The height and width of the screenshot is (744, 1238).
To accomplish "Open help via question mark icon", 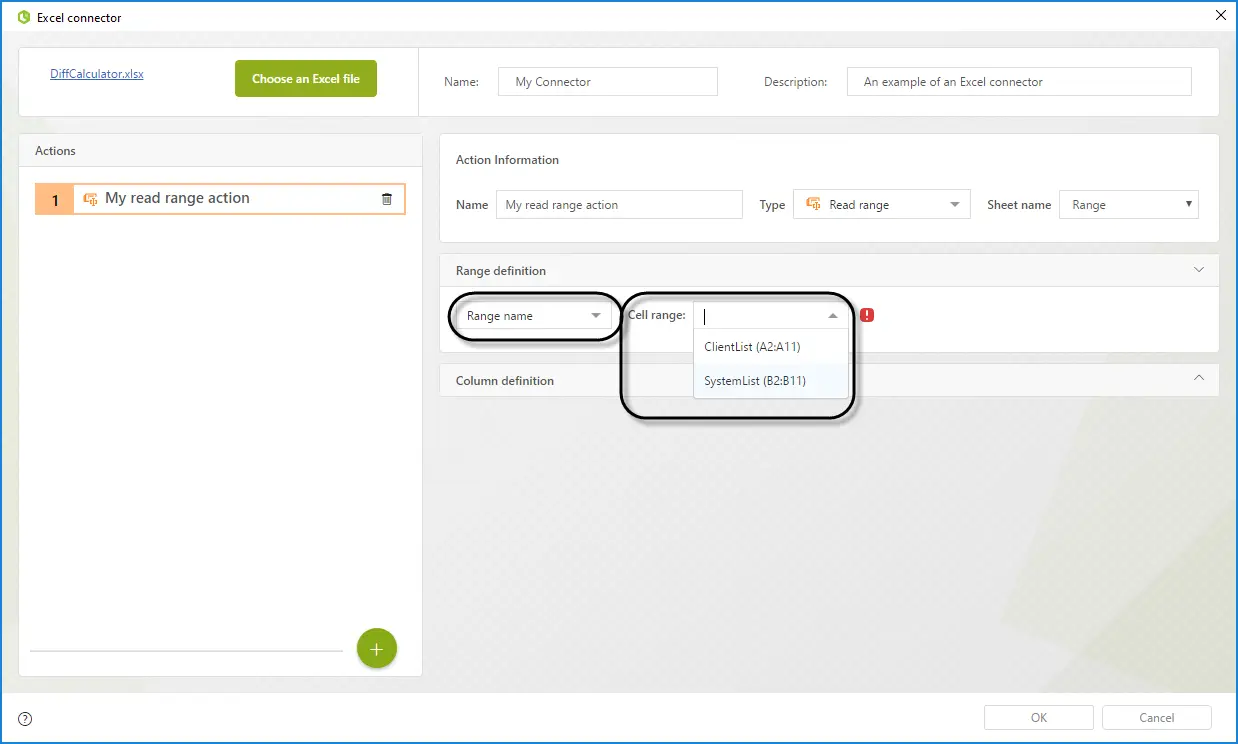I will pyautogui.click(x=25, y=718).
